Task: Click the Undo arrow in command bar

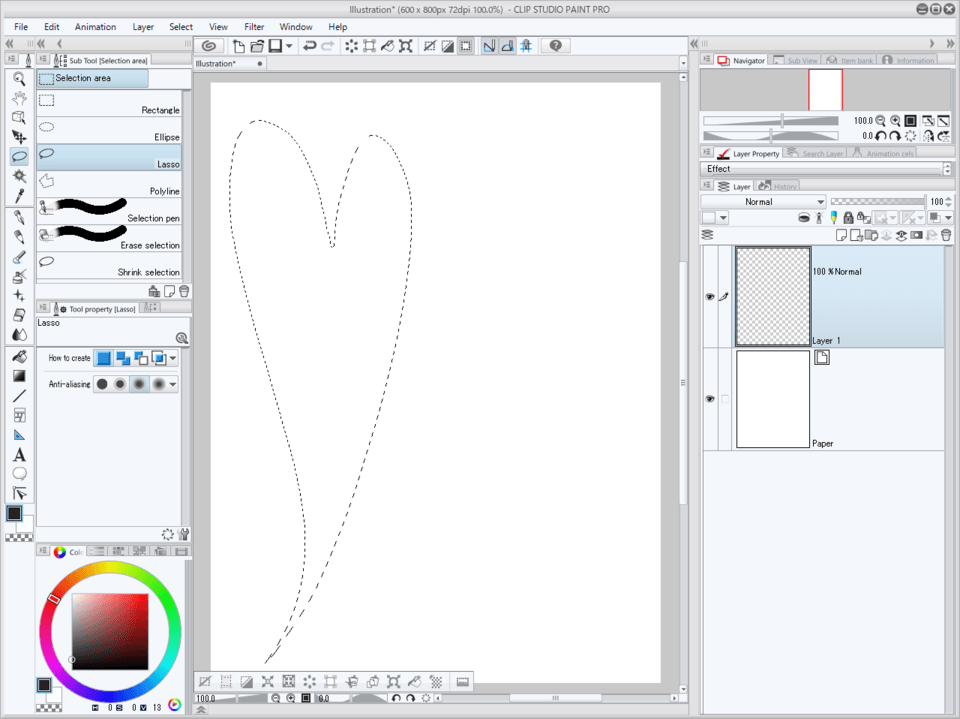Action: [309, 46]
